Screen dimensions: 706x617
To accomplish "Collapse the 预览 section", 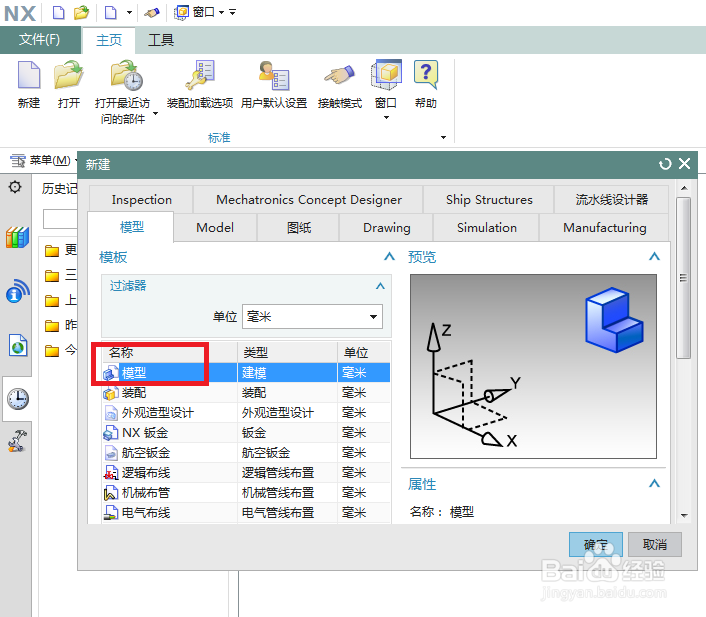I will point(654,257).
